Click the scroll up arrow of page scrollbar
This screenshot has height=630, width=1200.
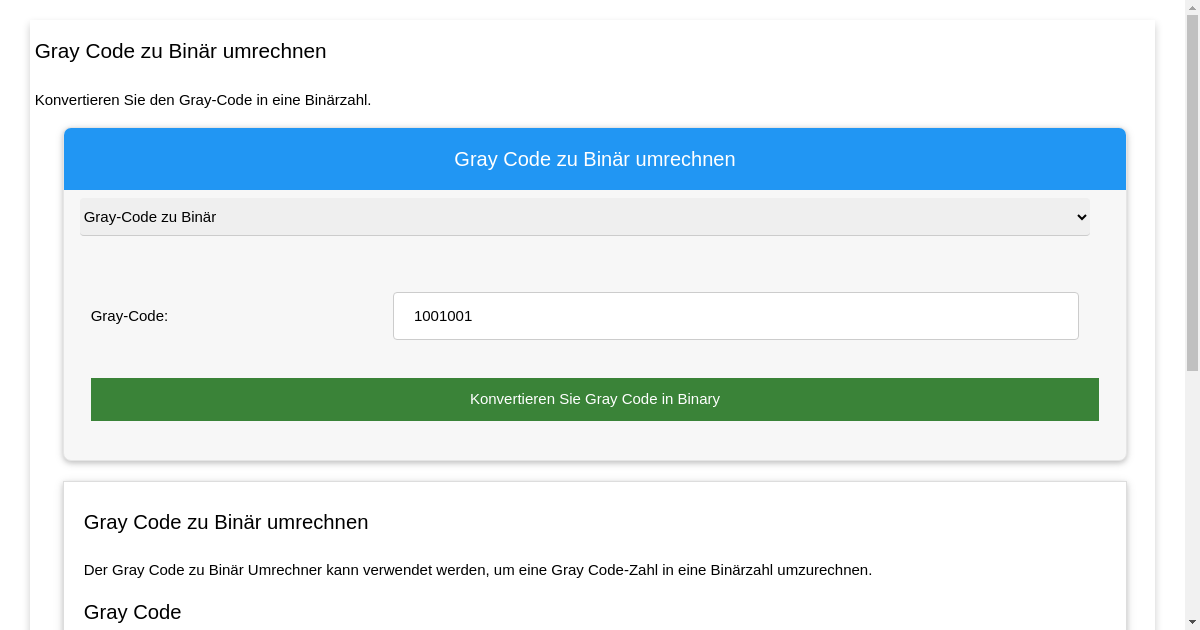pyautogui.click(x=1192, y=7)
